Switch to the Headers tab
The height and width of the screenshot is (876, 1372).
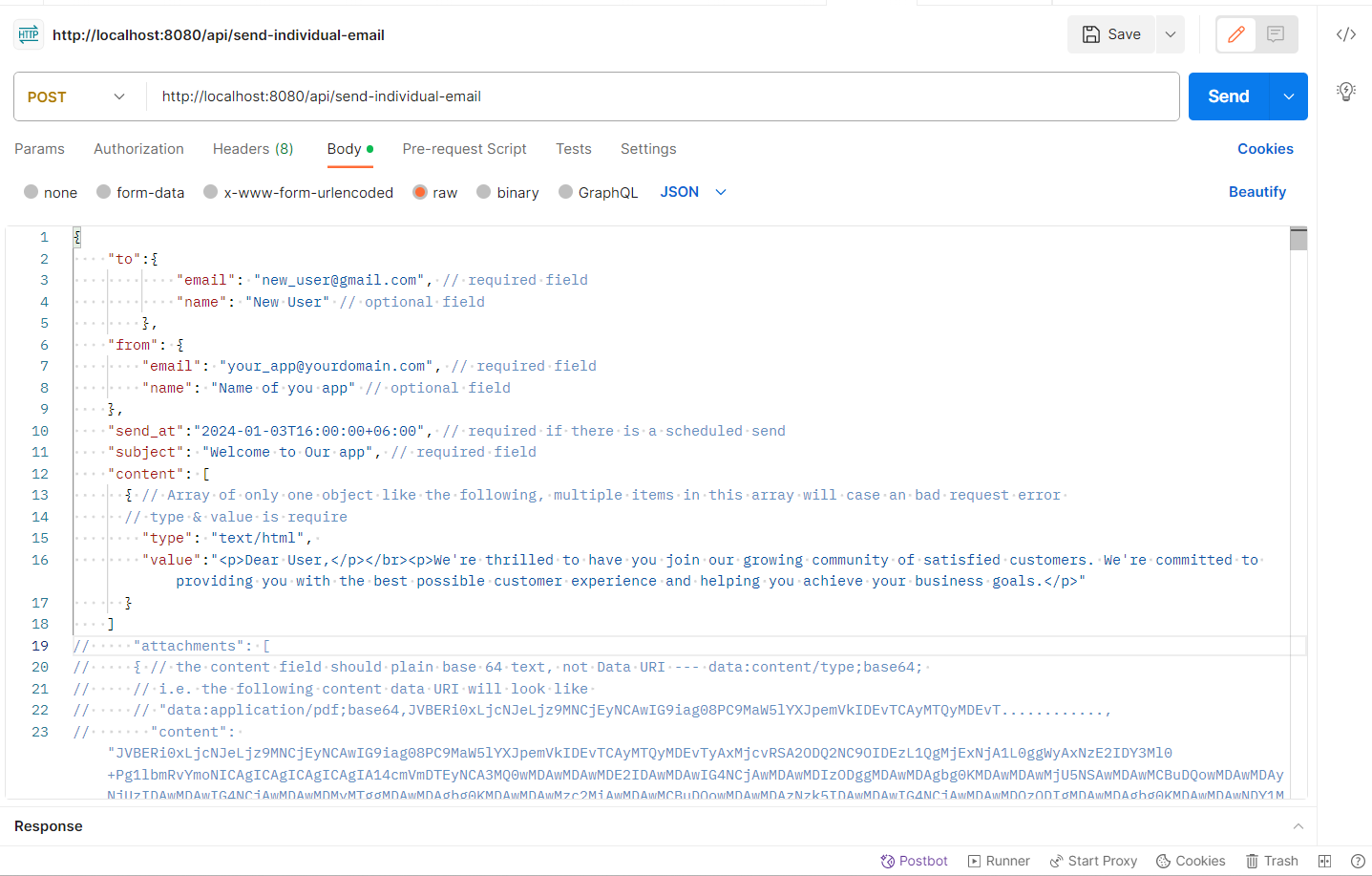pos(252,149)
